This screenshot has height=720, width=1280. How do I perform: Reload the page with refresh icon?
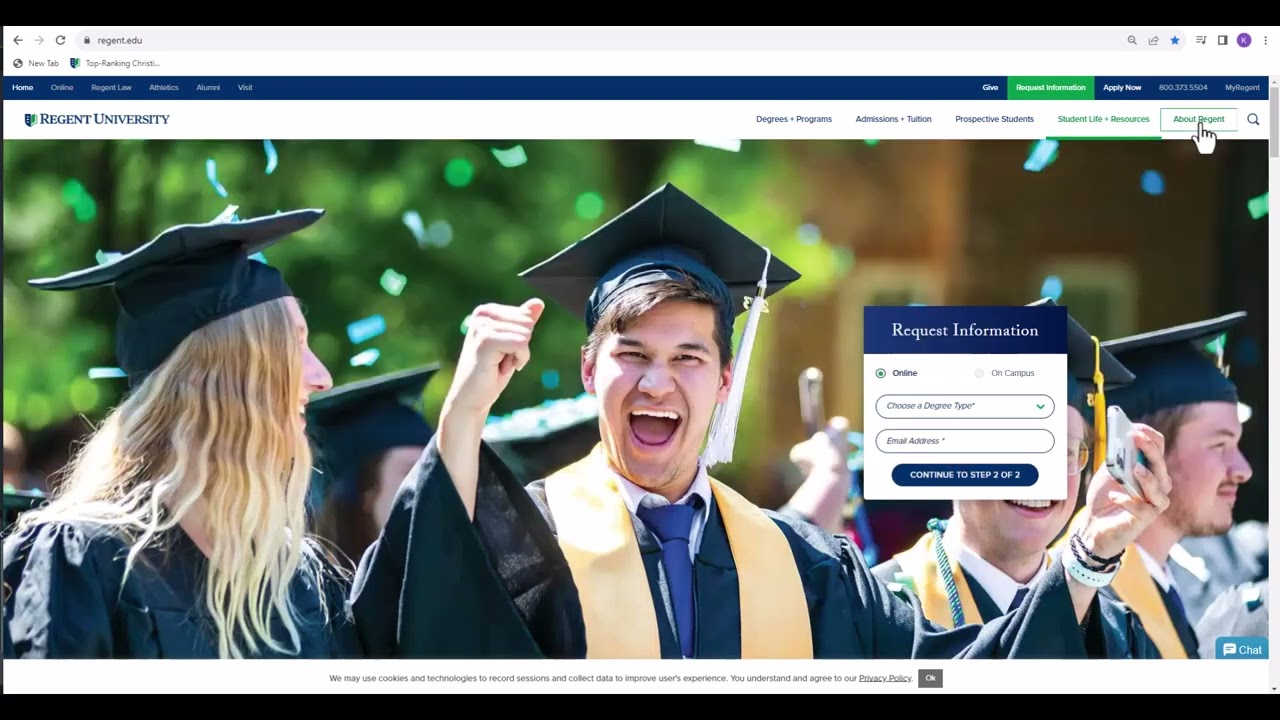[60, 40]
